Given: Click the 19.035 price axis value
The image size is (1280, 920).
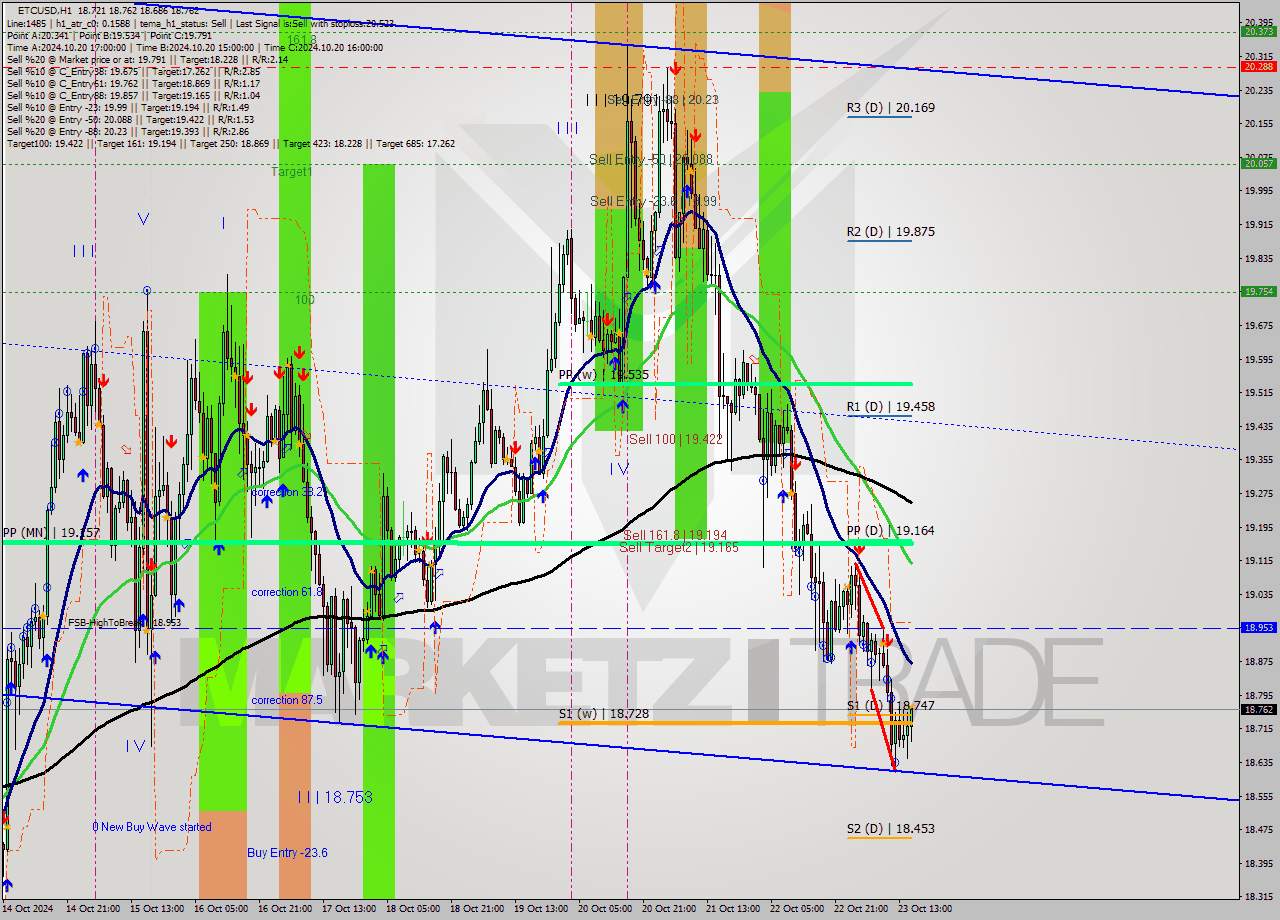Looking at the screenshot, I should coord(1258,594).
